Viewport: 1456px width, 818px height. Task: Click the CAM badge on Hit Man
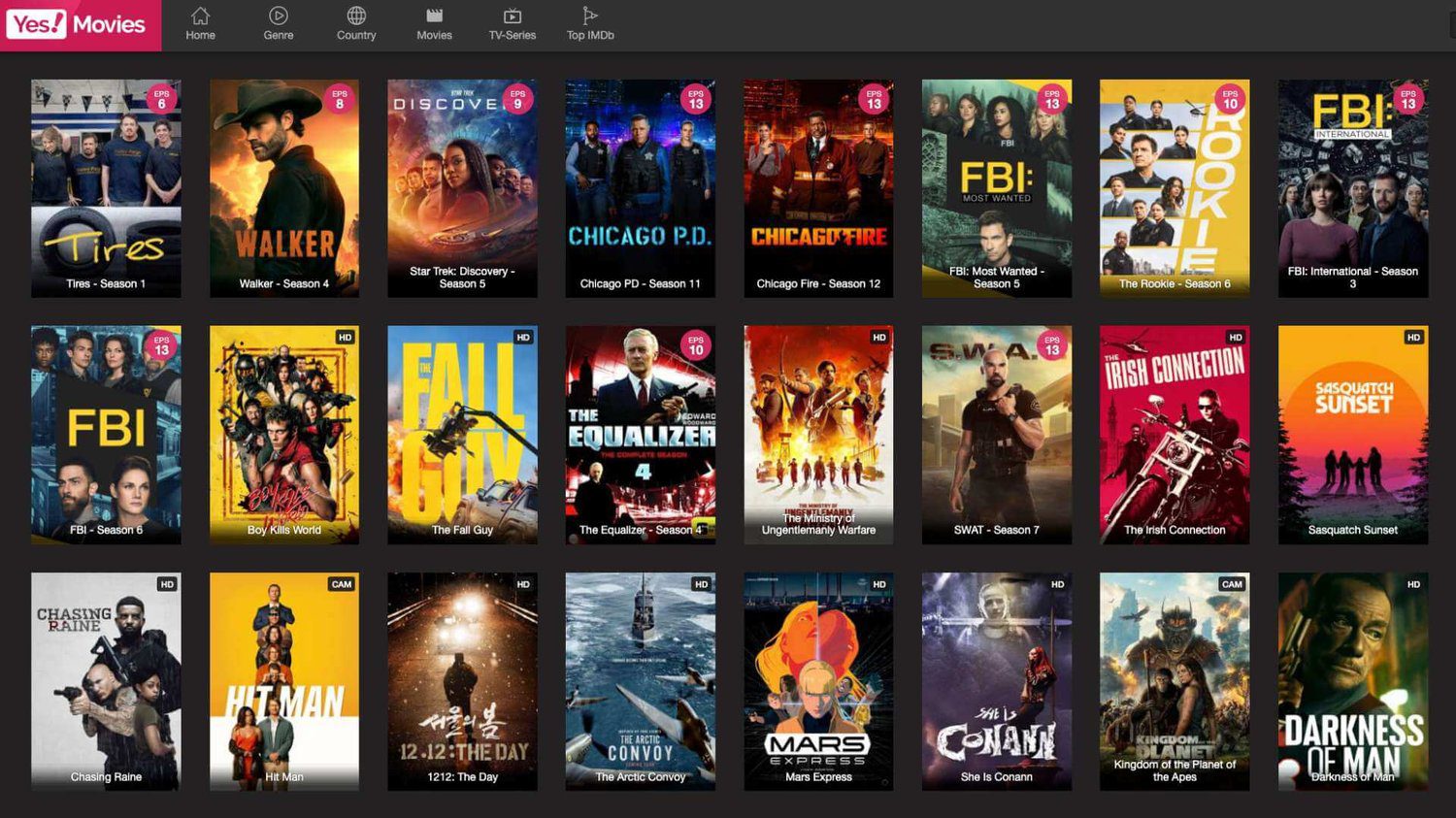tap(342, 584)
